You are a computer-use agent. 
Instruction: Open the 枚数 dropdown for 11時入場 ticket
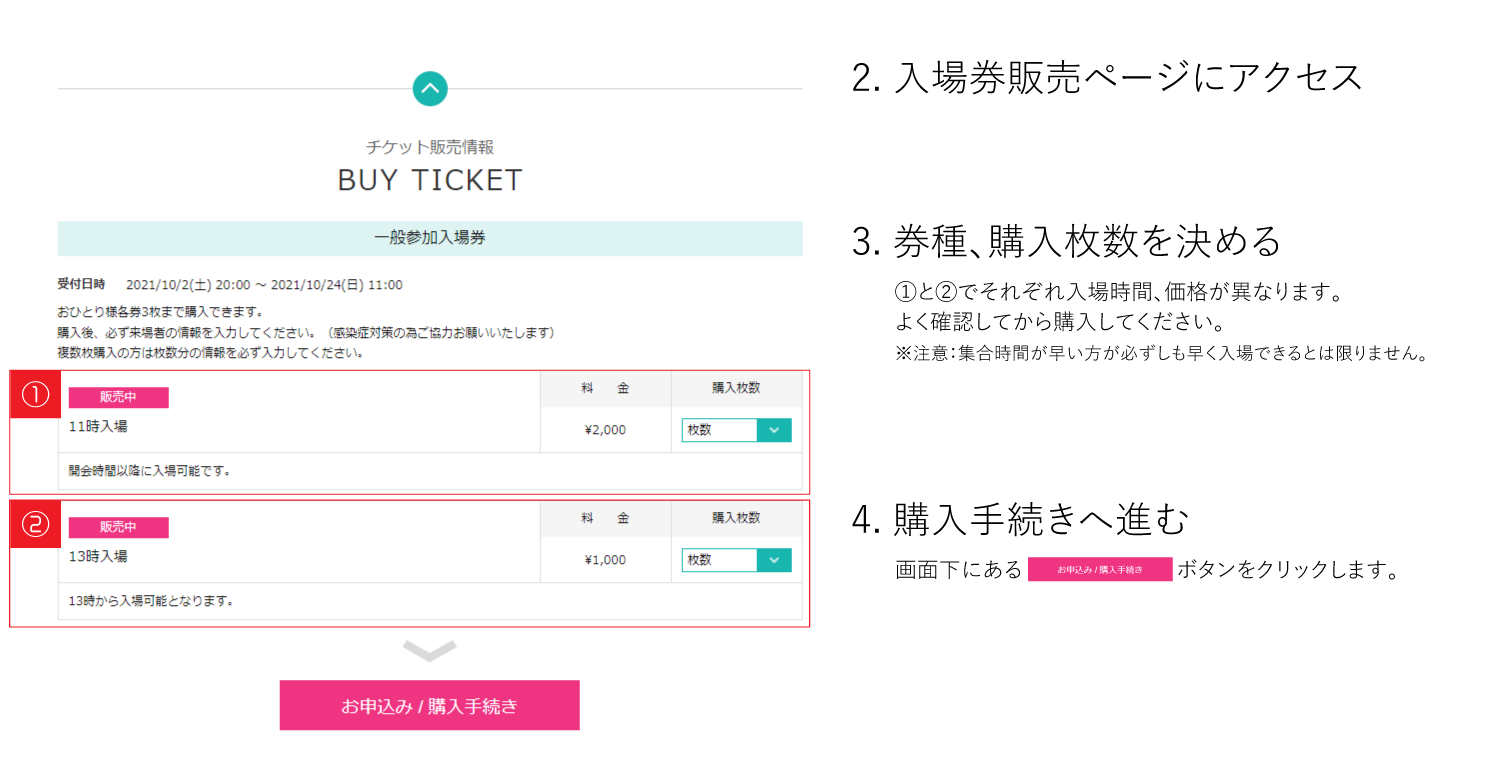736,430
